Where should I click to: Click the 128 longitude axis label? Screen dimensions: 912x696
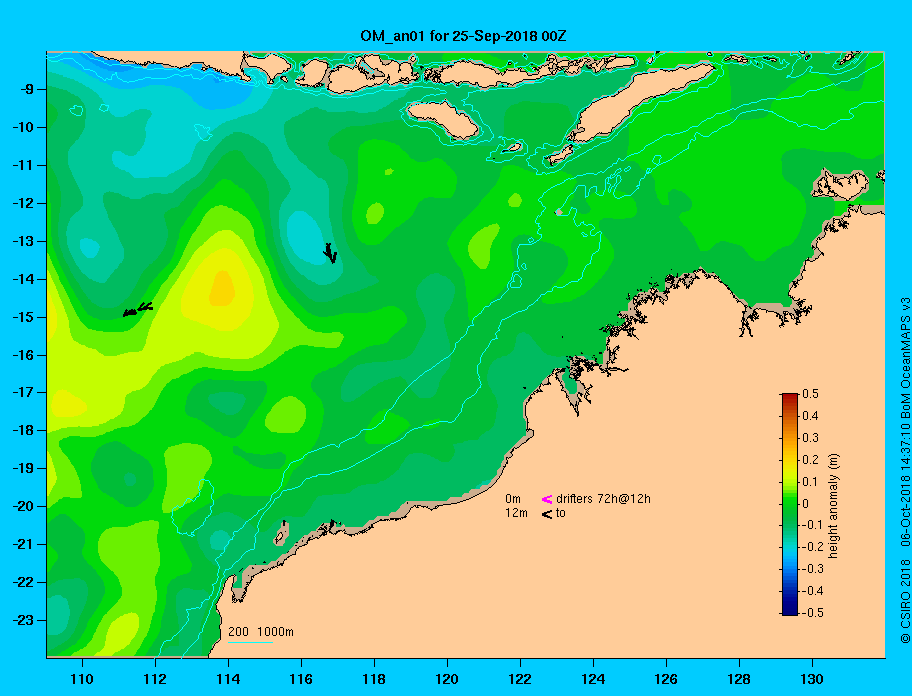pos(739,679)
